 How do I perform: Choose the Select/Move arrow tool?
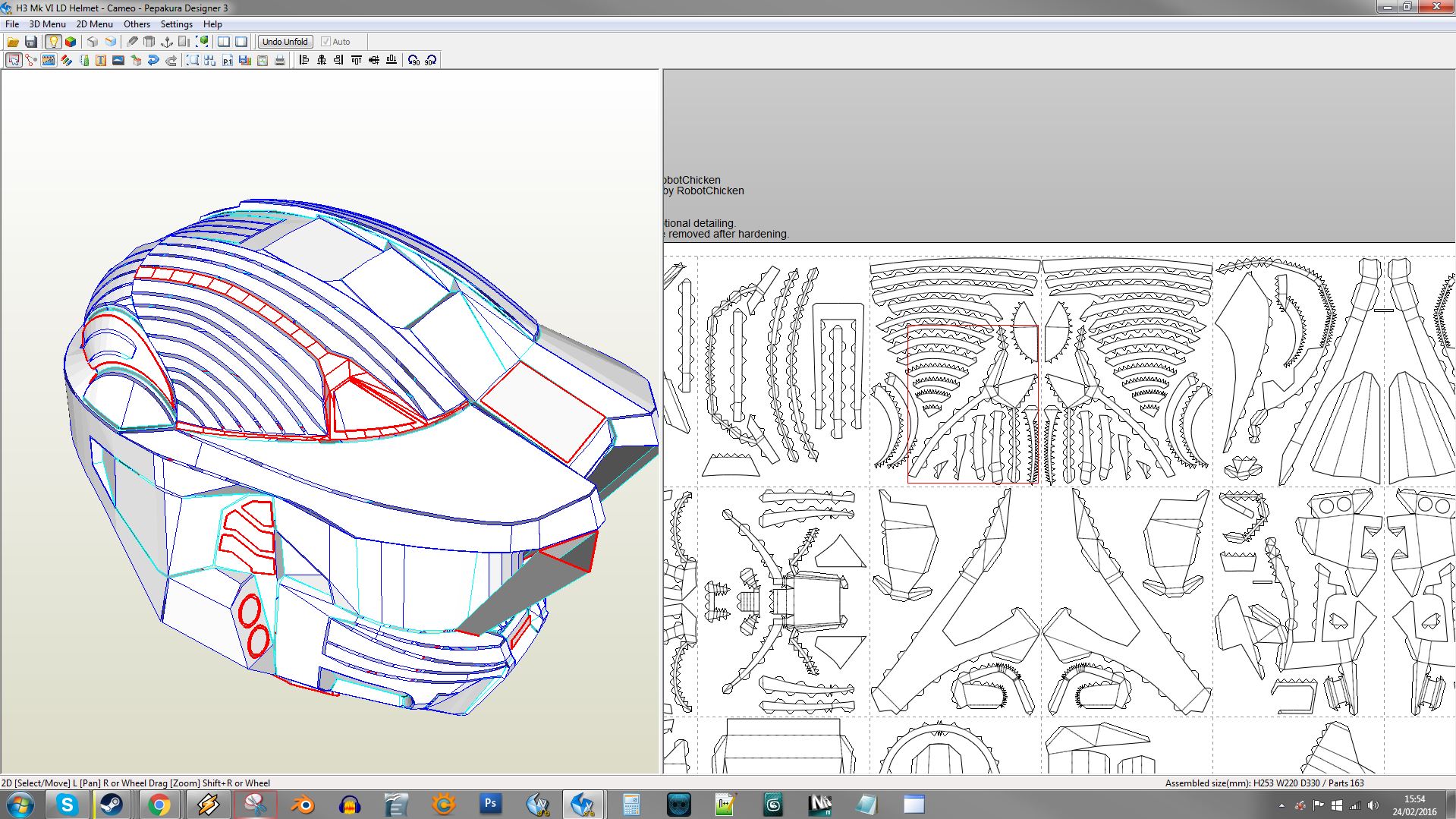14,60
